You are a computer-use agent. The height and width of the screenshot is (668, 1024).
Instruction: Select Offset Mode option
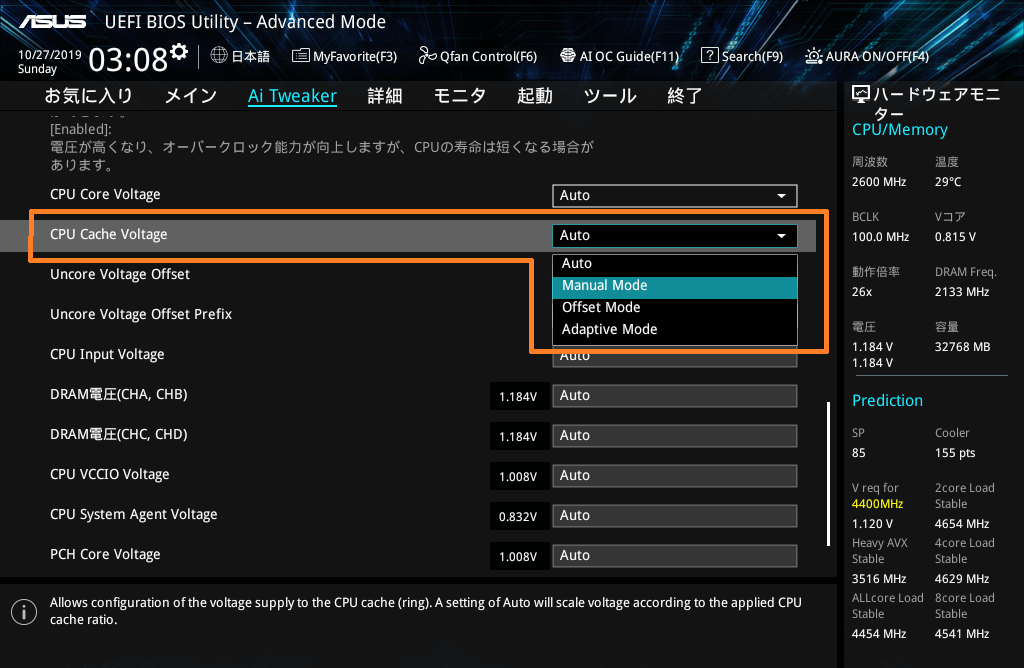(675, 308)
